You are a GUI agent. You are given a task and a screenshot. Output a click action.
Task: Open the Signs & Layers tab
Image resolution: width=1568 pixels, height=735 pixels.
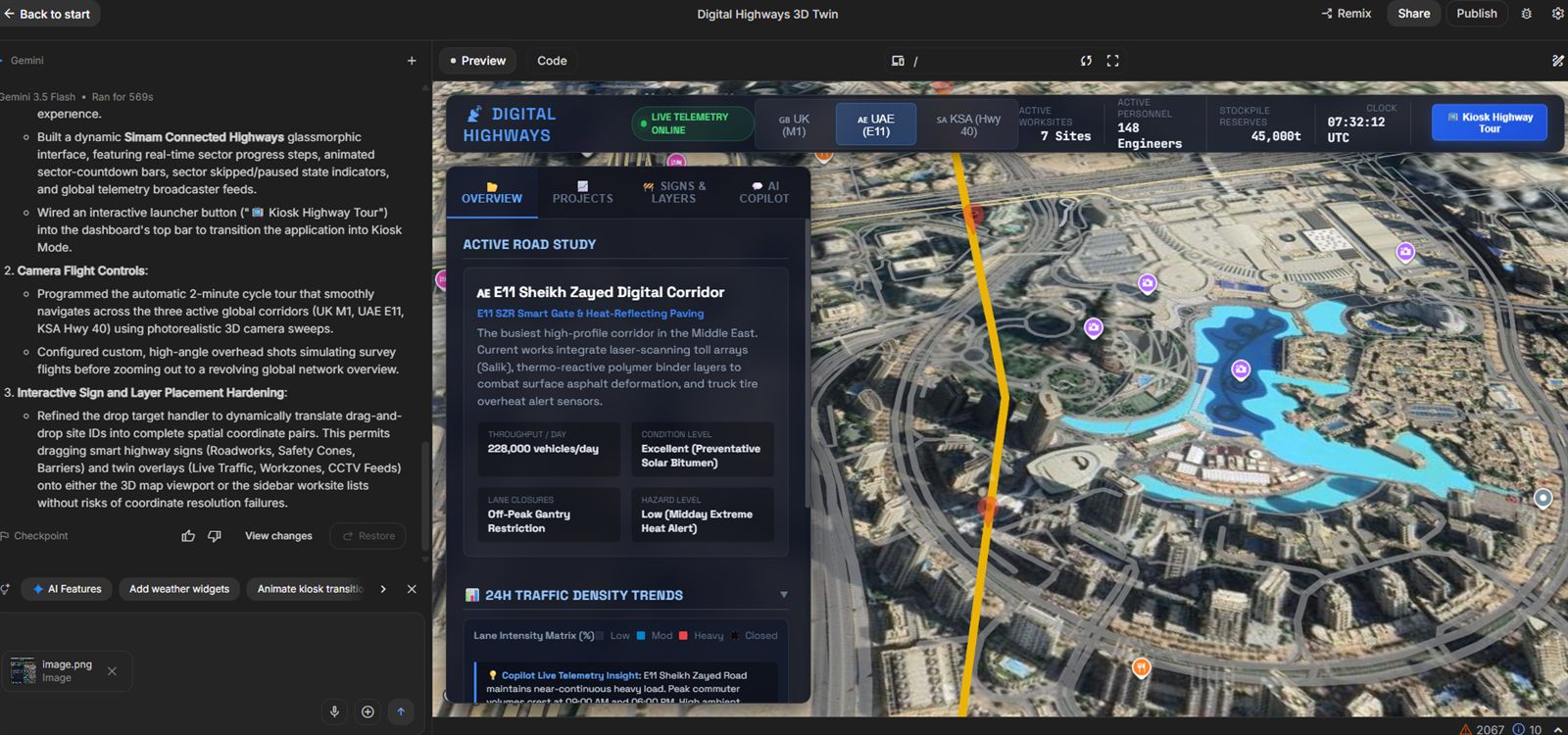coord(674,192)
